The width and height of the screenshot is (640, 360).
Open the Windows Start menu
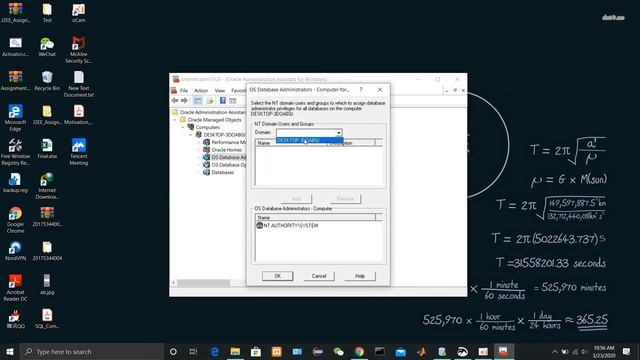pos(10,351)
